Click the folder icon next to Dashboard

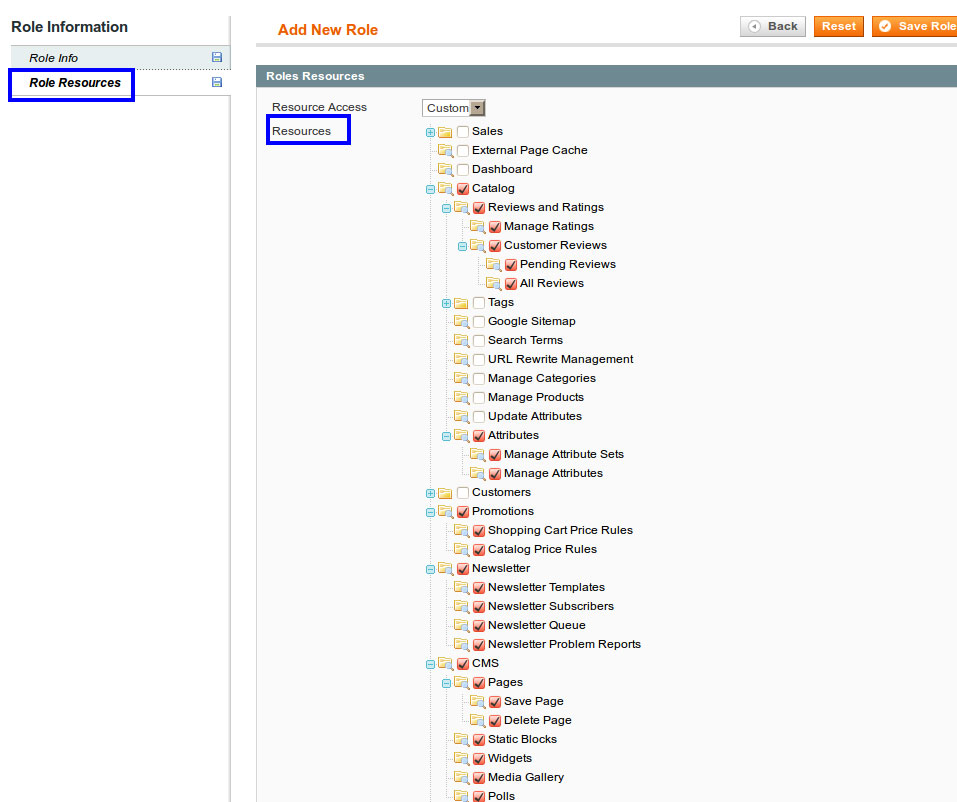click(x=445, y=170)
